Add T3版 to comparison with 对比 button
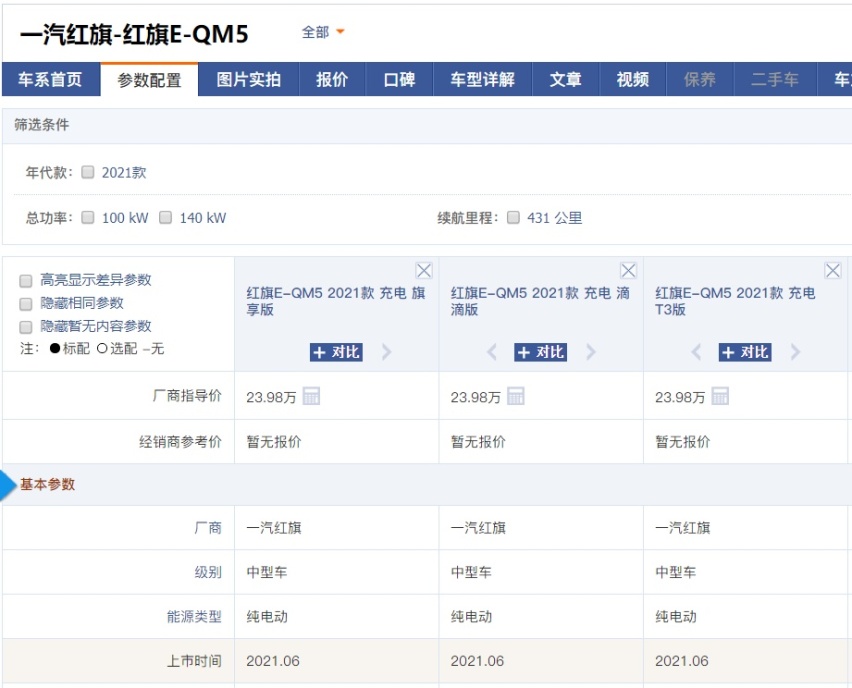 tap(745, 352)
